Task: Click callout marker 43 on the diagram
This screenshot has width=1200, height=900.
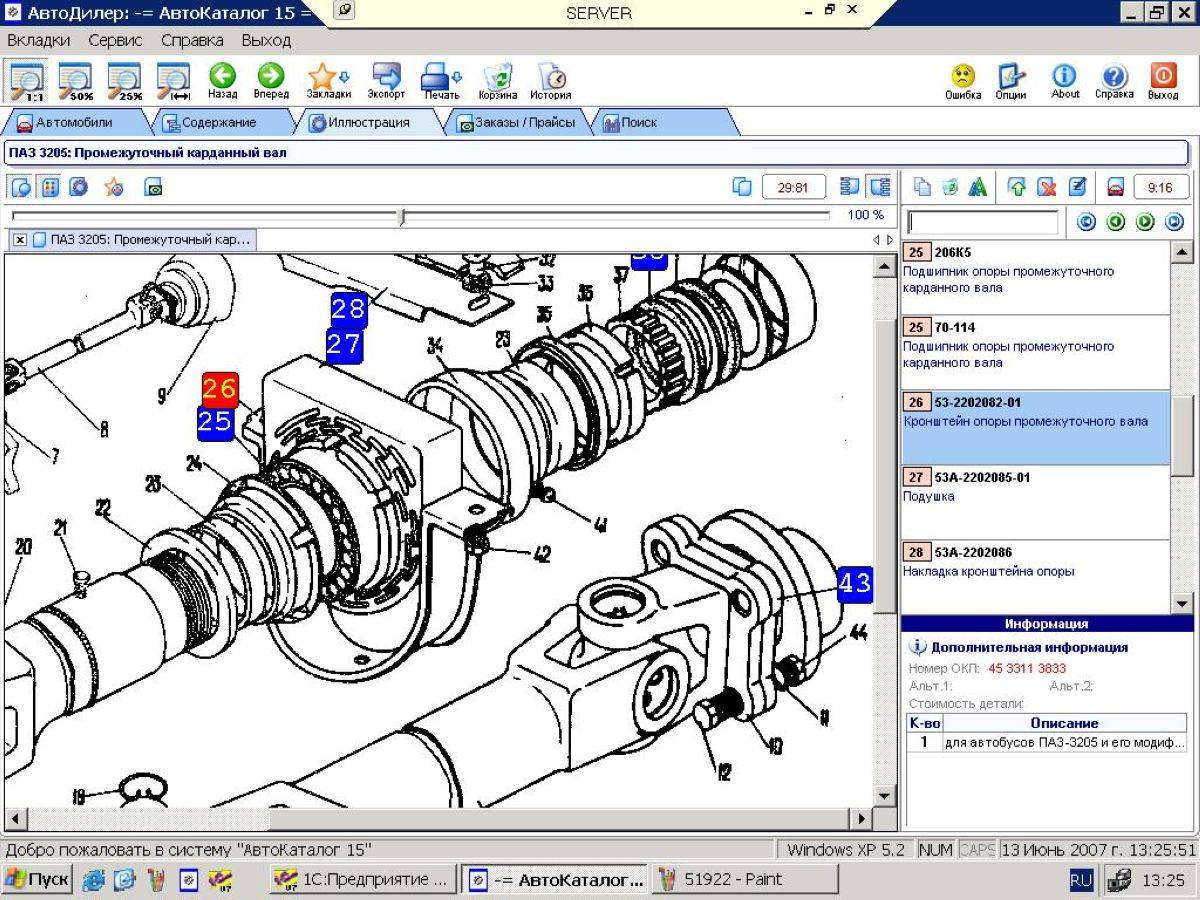Action: coord(854,583)
